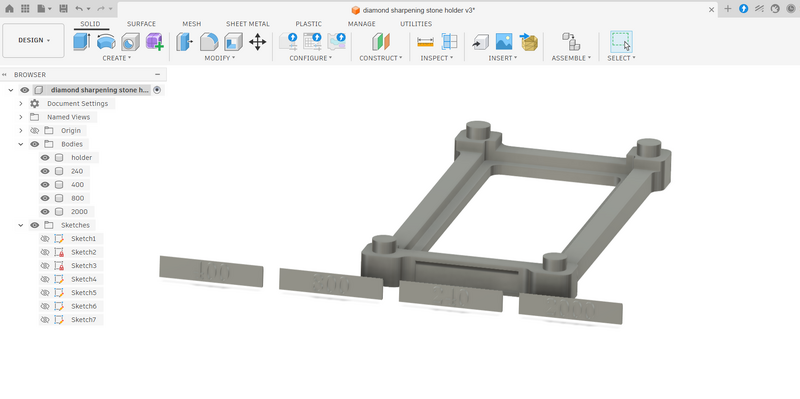
Task: Expand the Document Settings node
Action: [x=21, y=104]
